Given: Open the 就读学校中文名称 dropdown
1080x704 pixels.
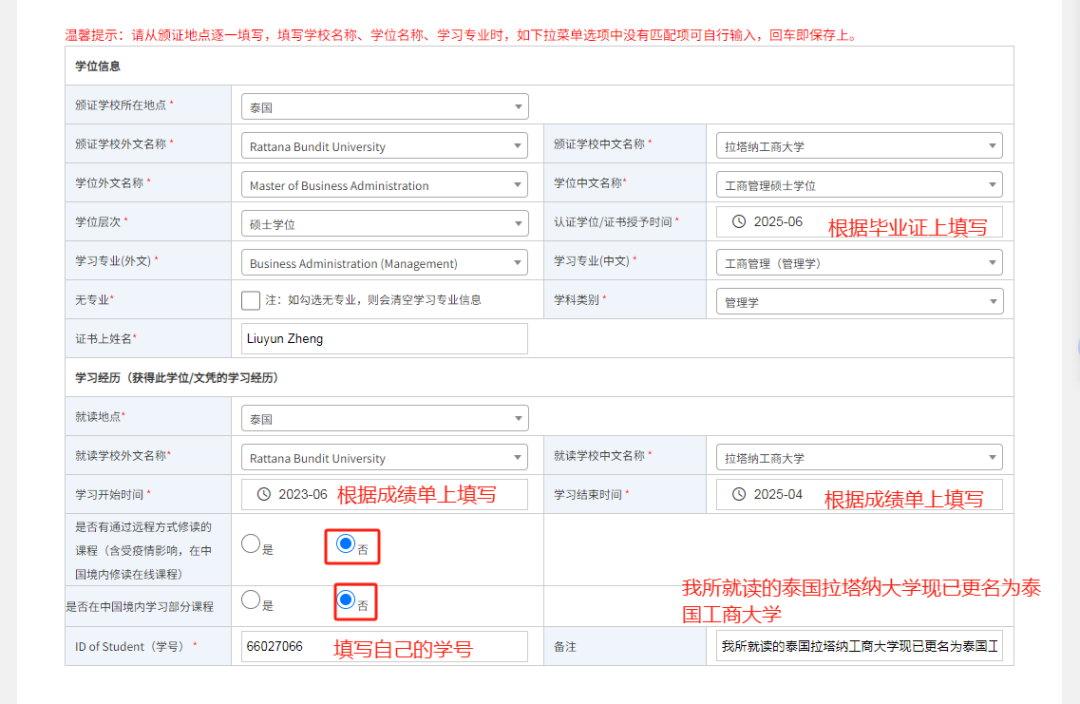Looking at the screenshot, I should pyautogui.click(x=859, y=458).
